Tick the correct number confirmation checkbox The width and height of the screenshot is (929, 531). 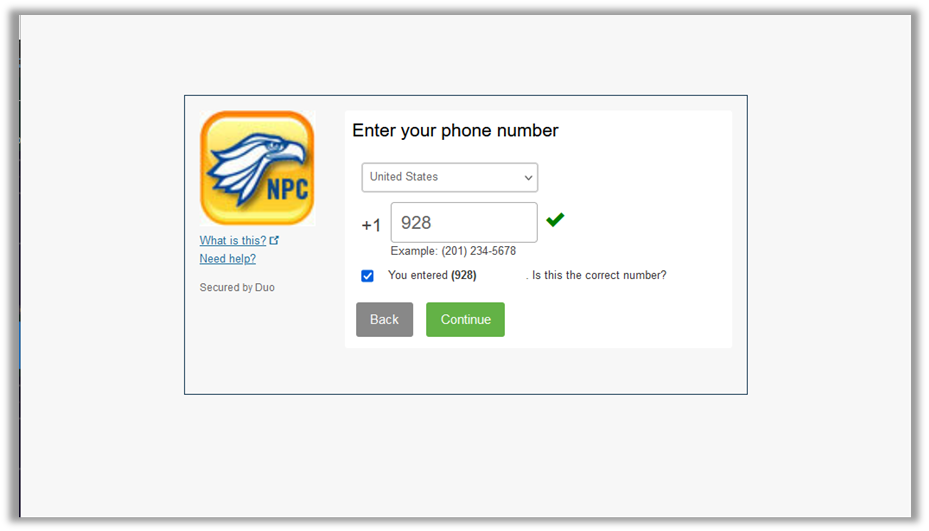(x=367, y=276)
